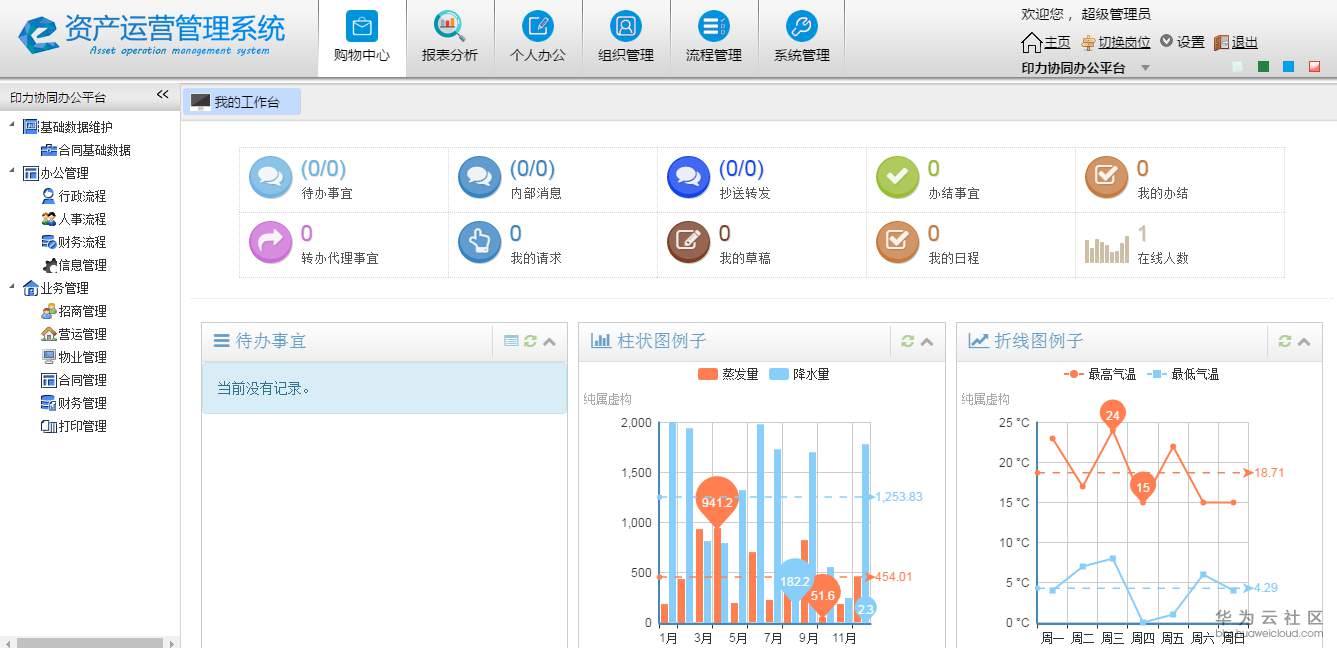The width and height of the screenshot is (1337, 648).
Task: Click the home icon next to 主页
Action: 1031,42
